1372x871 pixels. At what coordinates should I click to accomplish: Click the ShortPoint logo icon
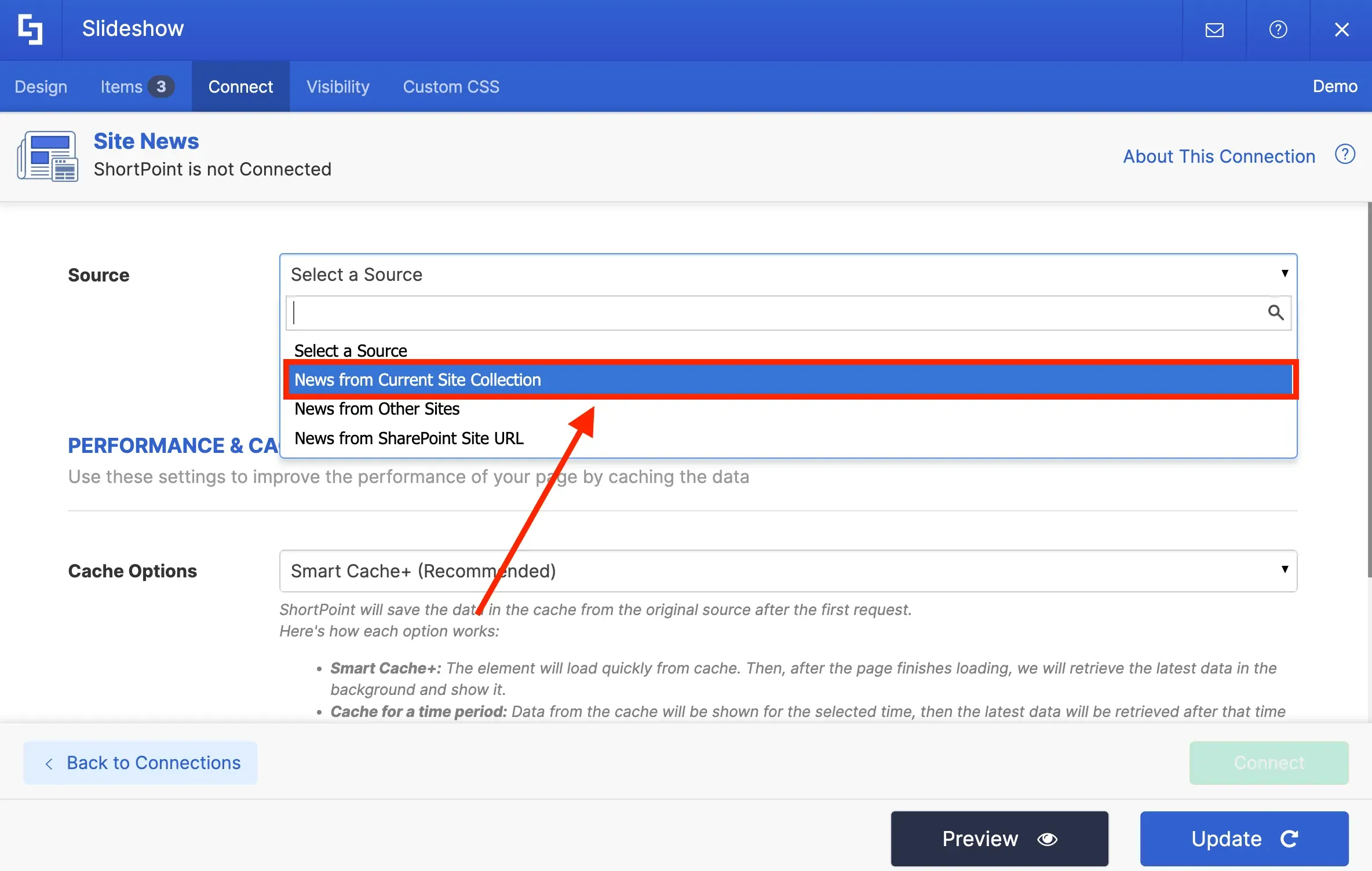30,29
